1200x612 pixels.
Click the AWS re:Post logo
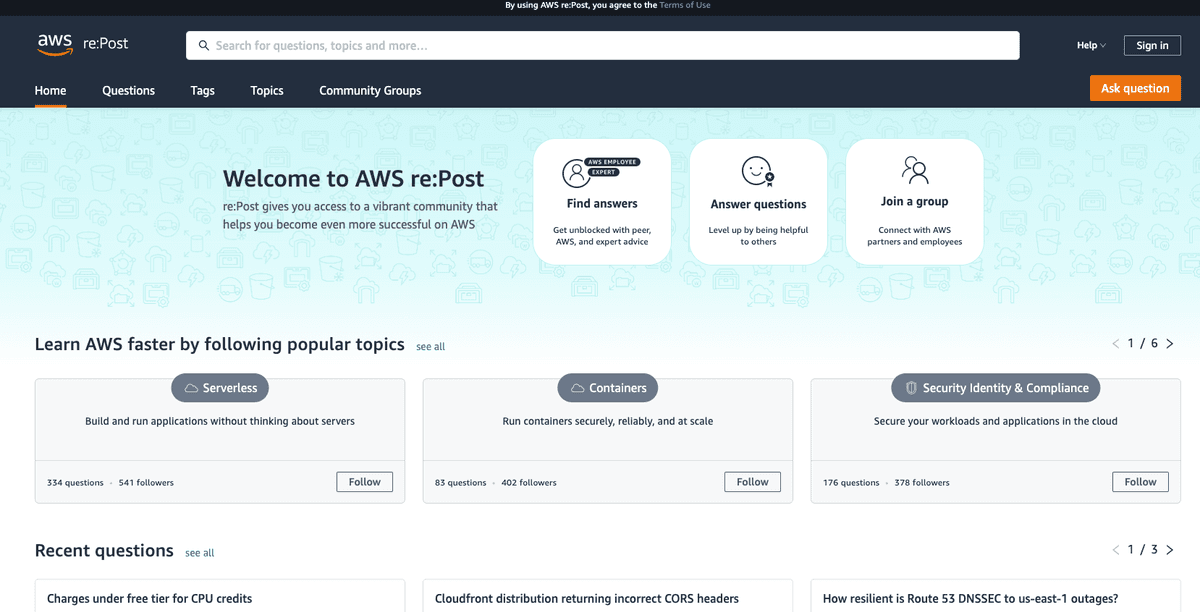tap(82, 44)
